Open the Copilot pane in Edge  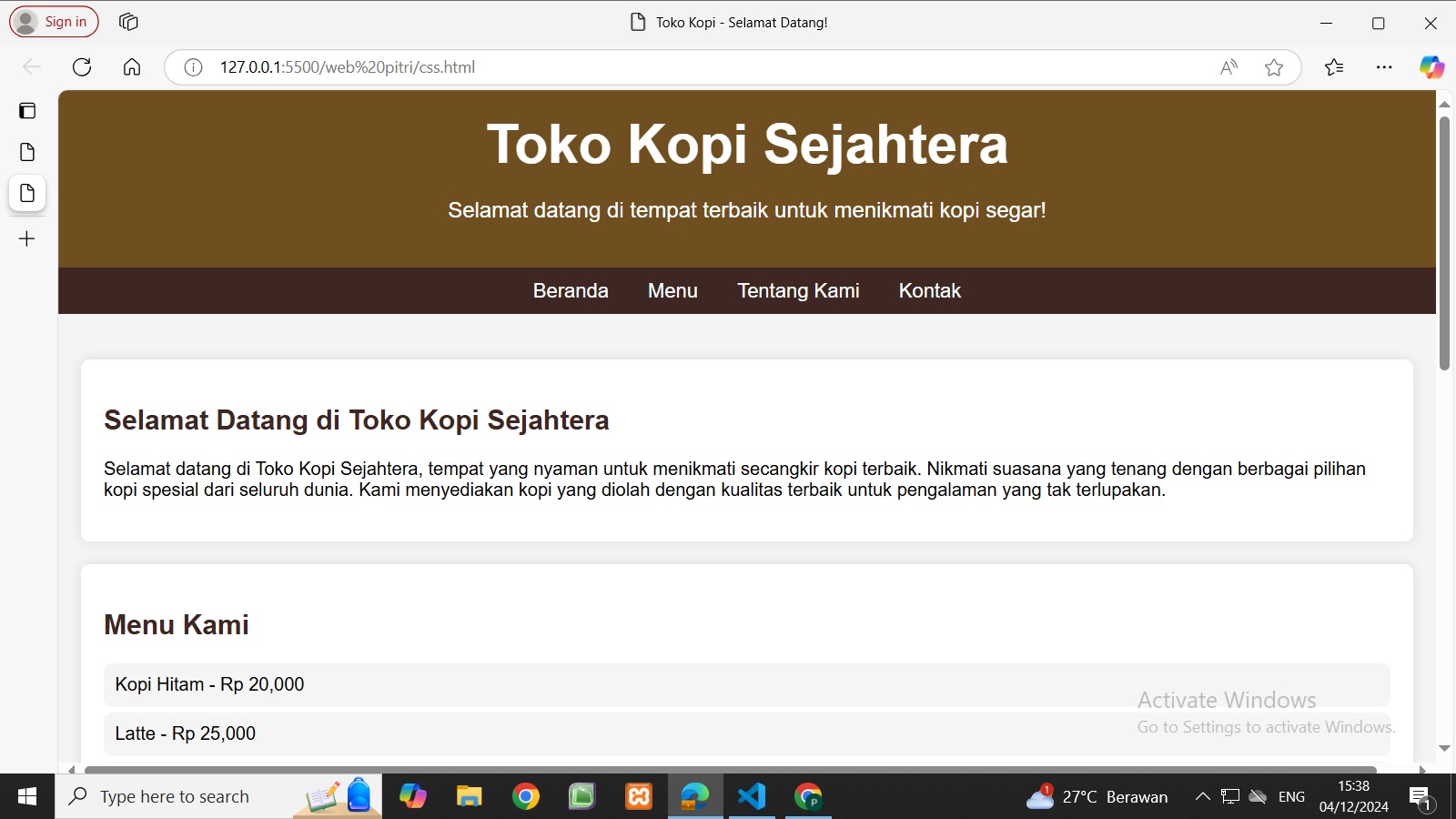pyautogui.click(x=1431, y=66)
